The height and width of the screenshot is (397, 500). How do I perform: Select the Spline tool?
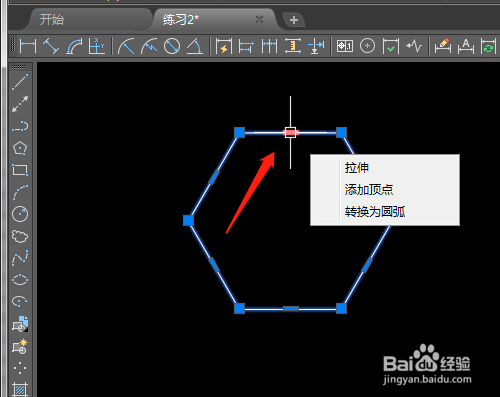click(20, 258)
